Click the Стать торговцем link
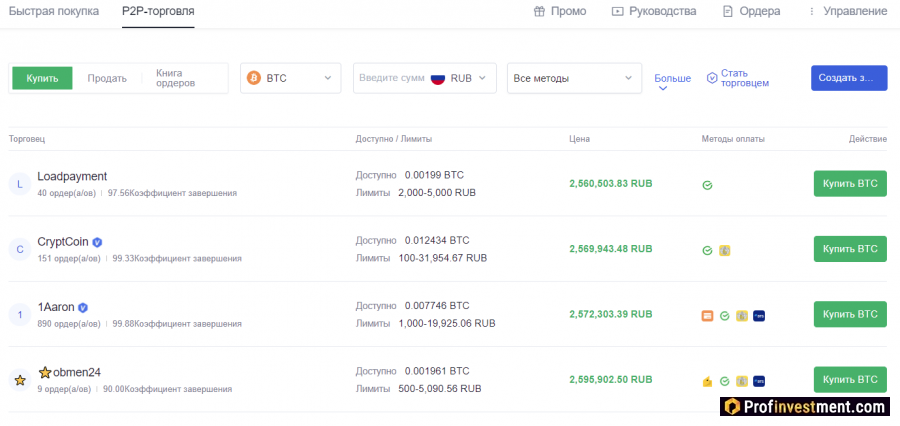 tap(744, 78)
